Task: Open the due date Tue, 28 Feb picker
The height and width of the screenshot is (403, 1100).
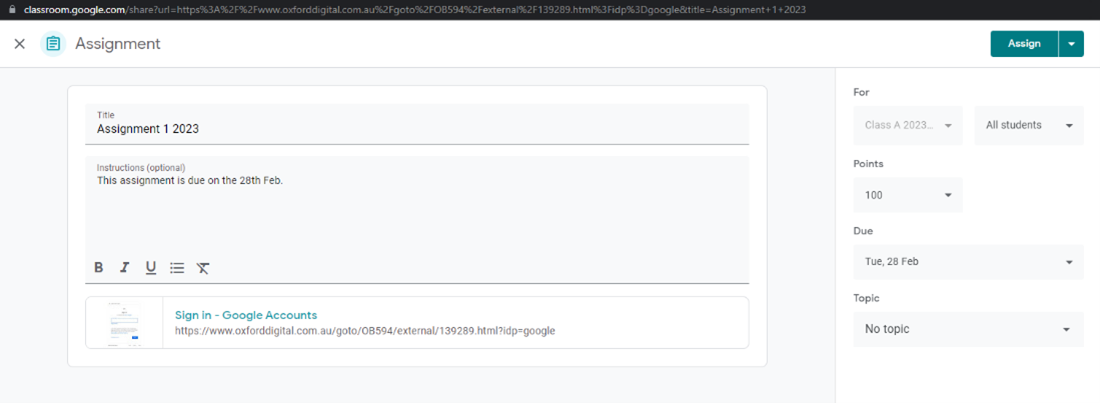Action: coord(967,262)
